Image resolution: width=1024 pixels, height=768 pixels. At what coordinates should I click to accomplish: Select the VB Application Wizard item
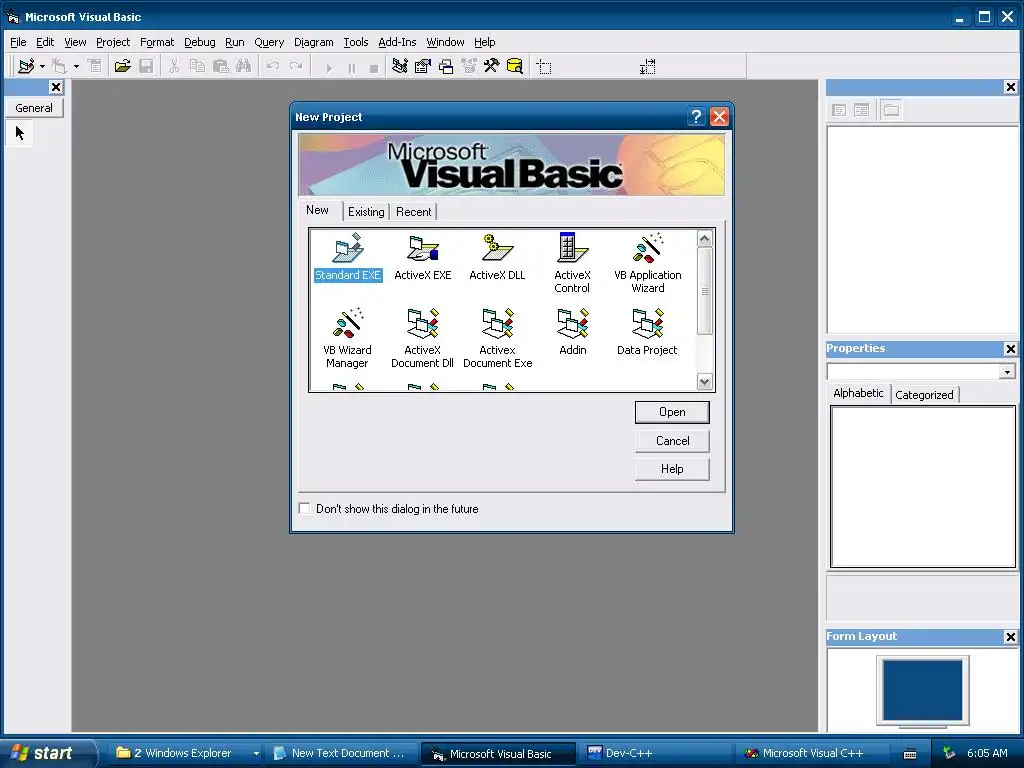tap(647, 263)
